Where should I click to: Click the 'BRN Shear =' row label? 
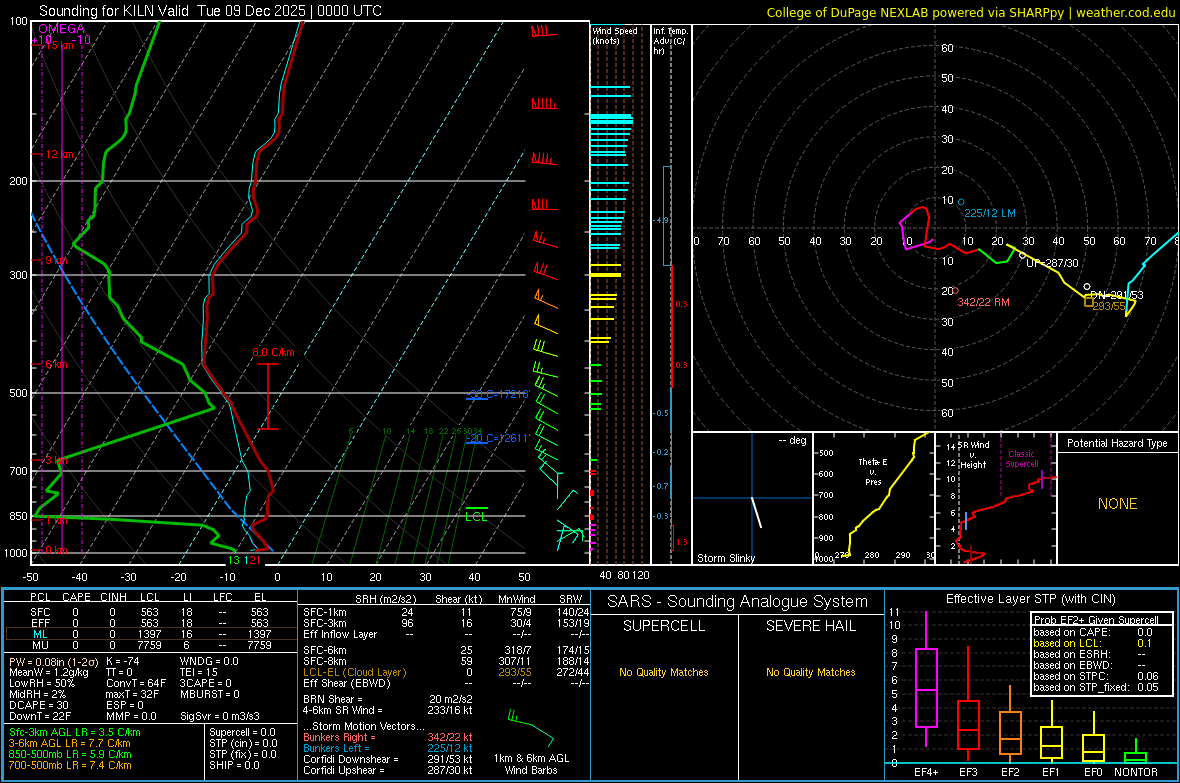pyautogui.click(x=333, y=699)
